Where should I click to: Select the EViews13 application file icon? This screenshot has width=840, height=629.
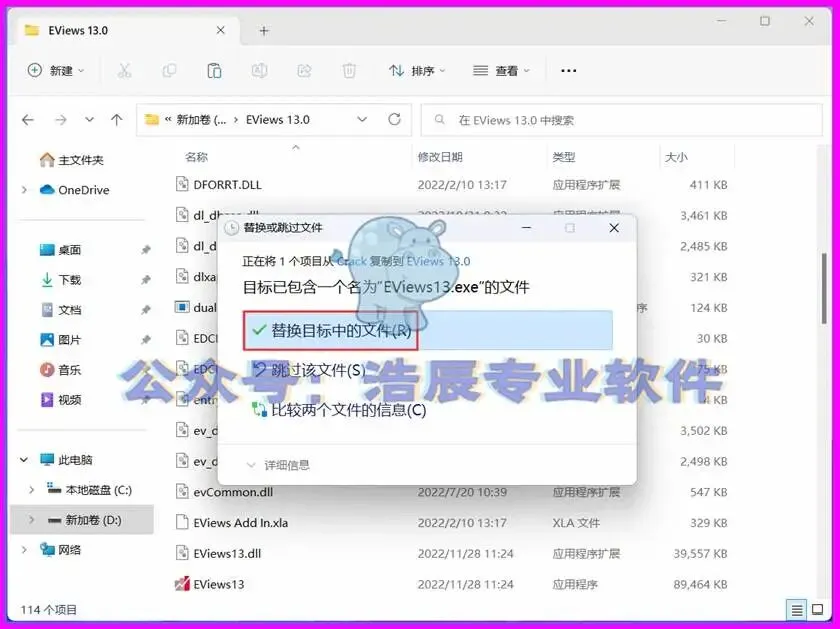point(182,583)
